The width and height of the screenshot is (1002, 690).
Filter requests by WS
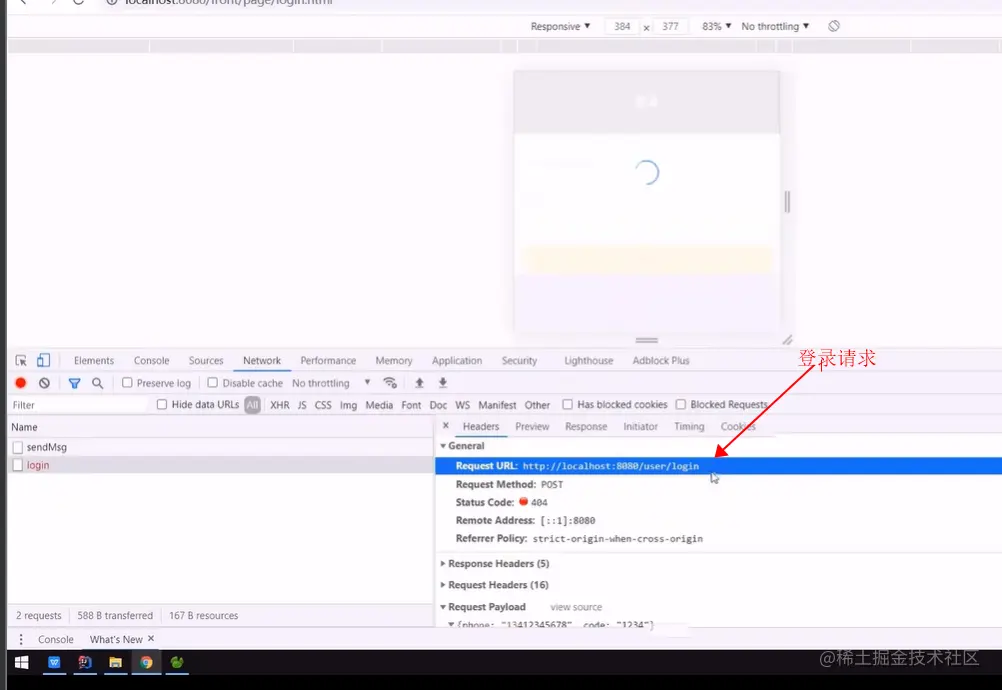(x=463, y=405)
